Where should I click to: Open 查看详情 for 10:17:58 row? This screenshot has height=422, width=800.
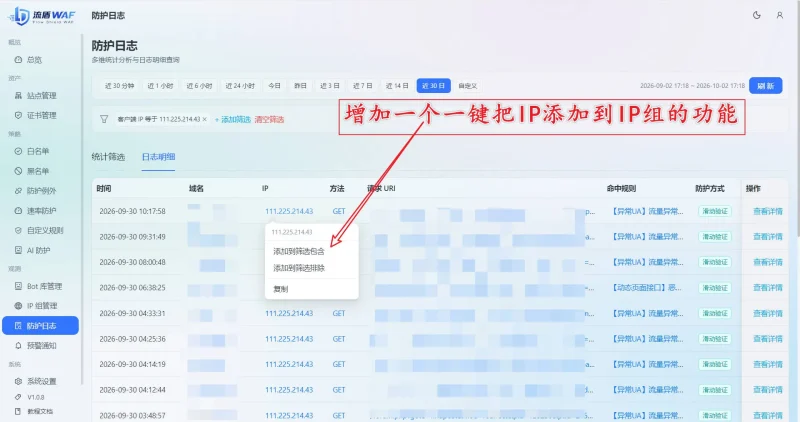click(x=768, y=211)
